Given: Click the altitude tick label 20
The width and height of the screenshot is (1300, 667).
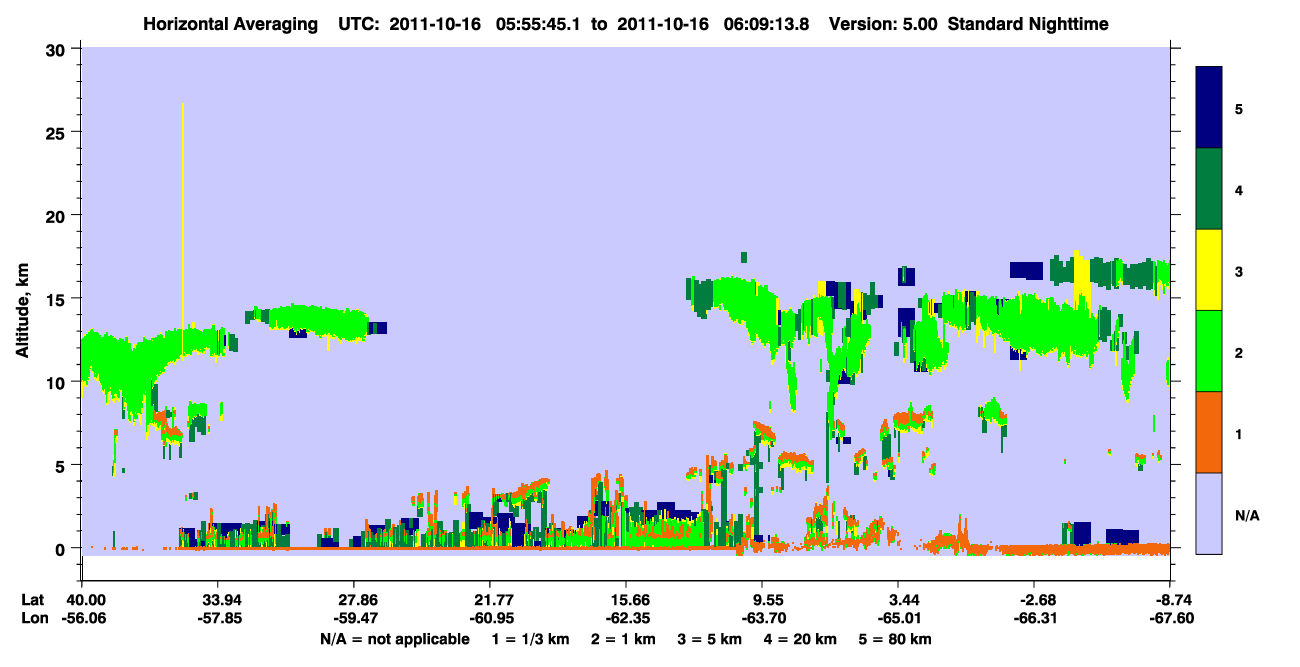Looking at the screenshot, I should point(58,216).
